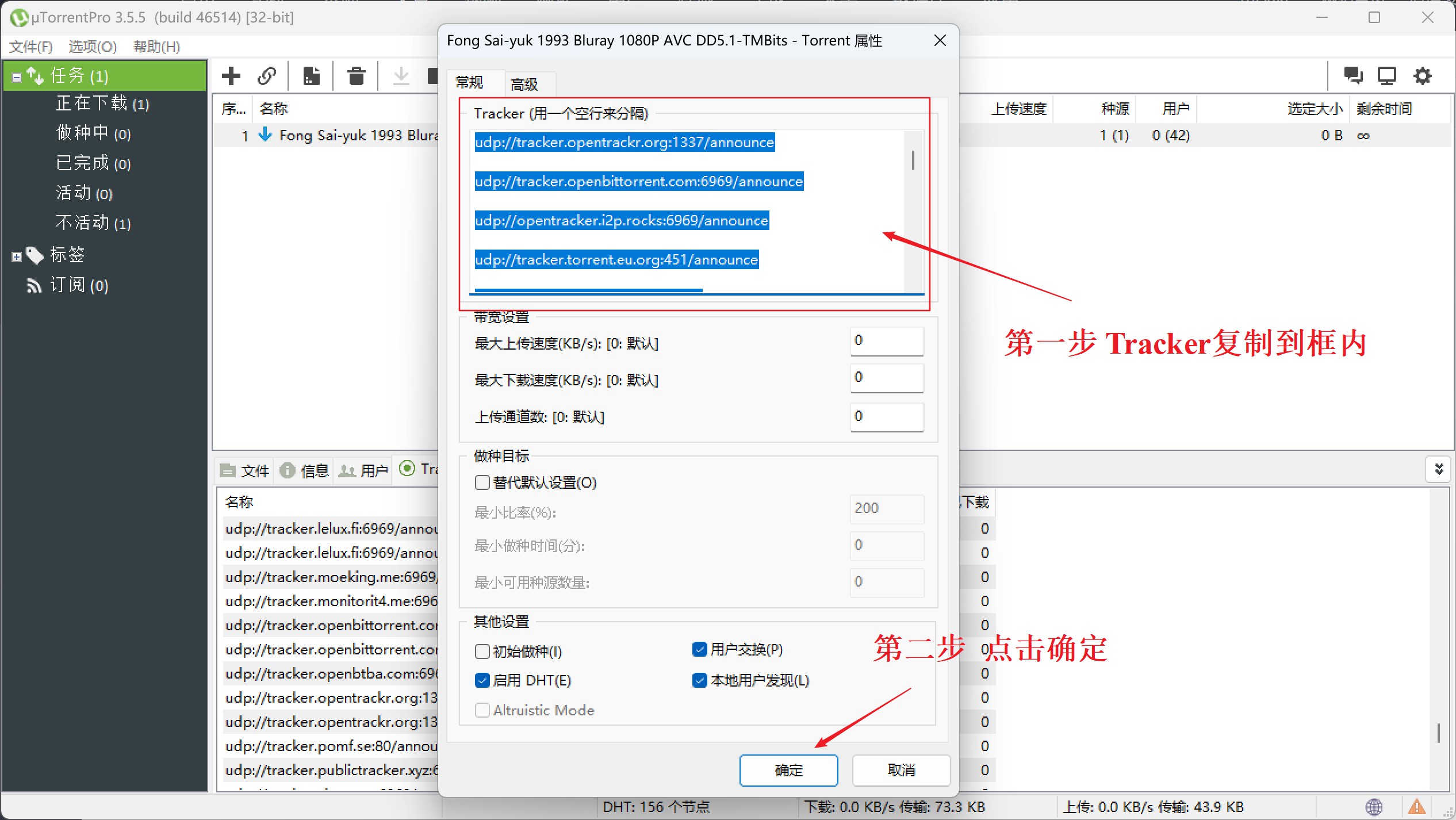Viewport: 1456px width, 820px height.
Task: Click the Altruistic Mode checkbox
Action: point(482,711)
